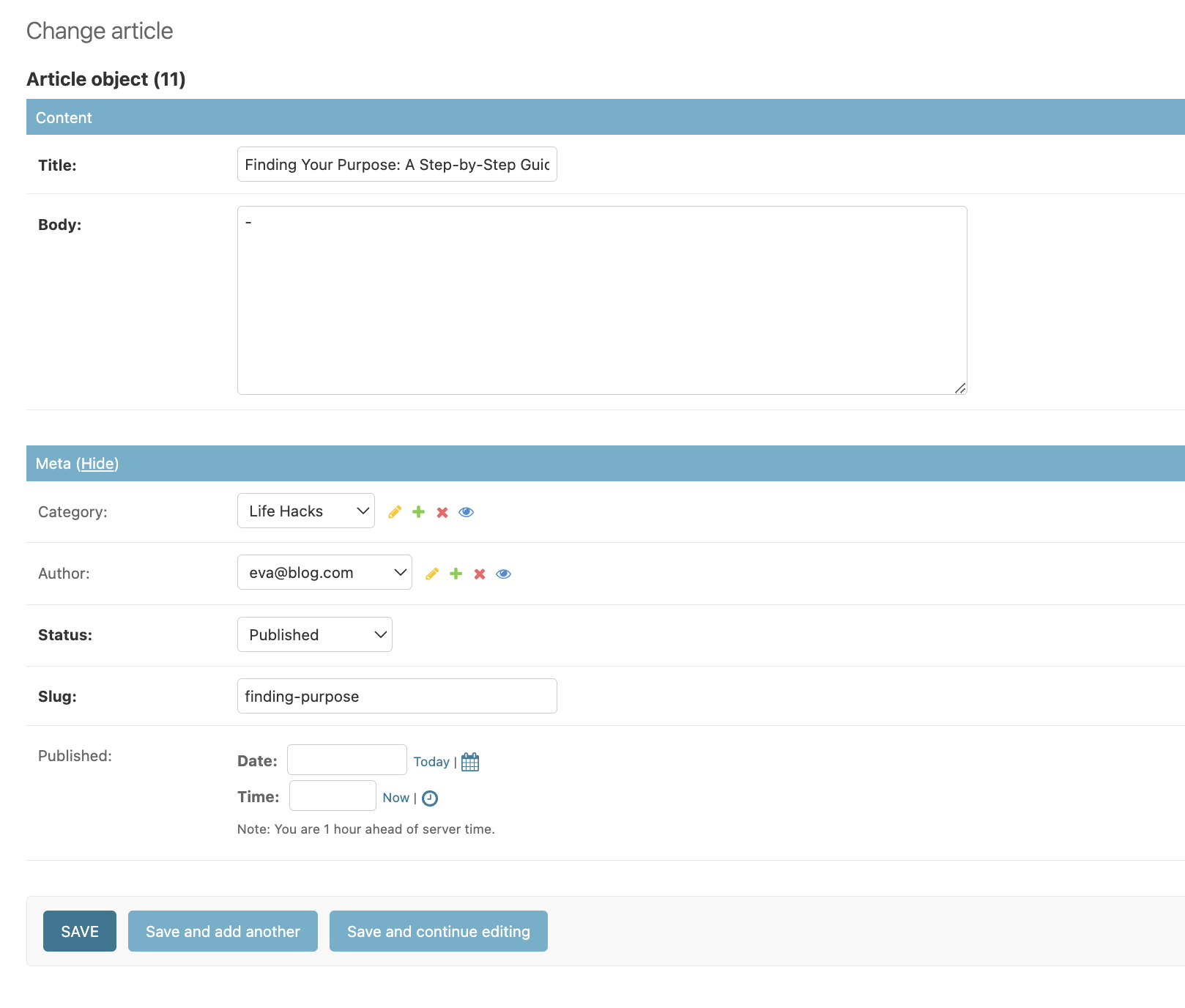Open the Author dropdown

tap(324, 572)
